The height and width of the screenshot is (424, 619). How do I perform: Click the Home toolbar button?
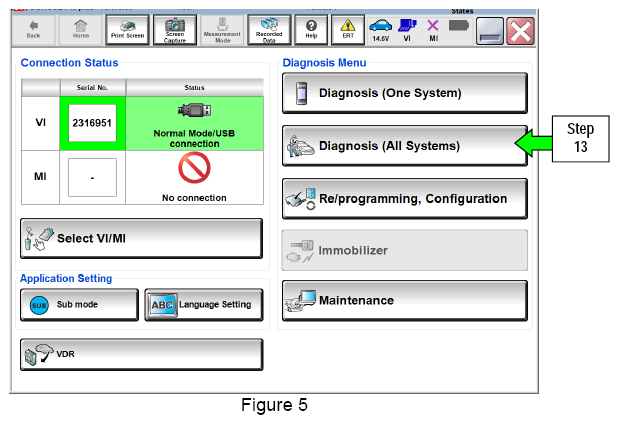(81, 30)
